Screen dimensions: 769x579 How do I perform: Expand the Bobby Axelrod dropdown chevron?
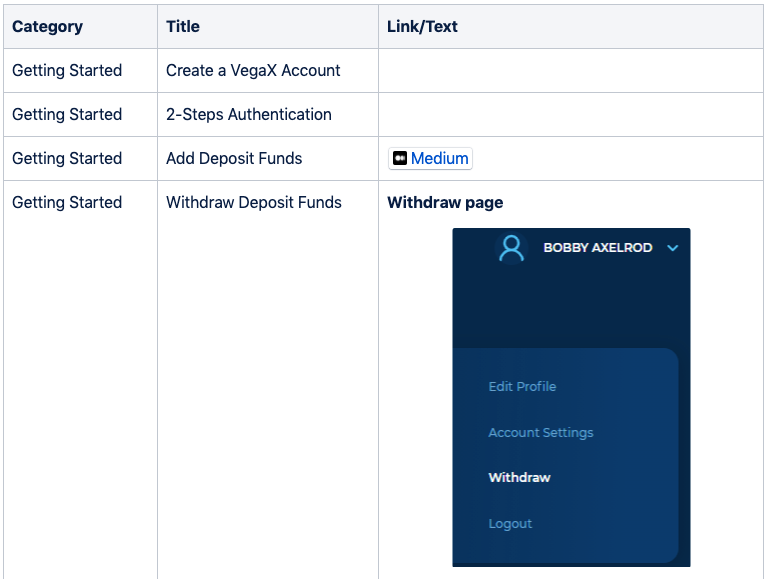(673, 248)
